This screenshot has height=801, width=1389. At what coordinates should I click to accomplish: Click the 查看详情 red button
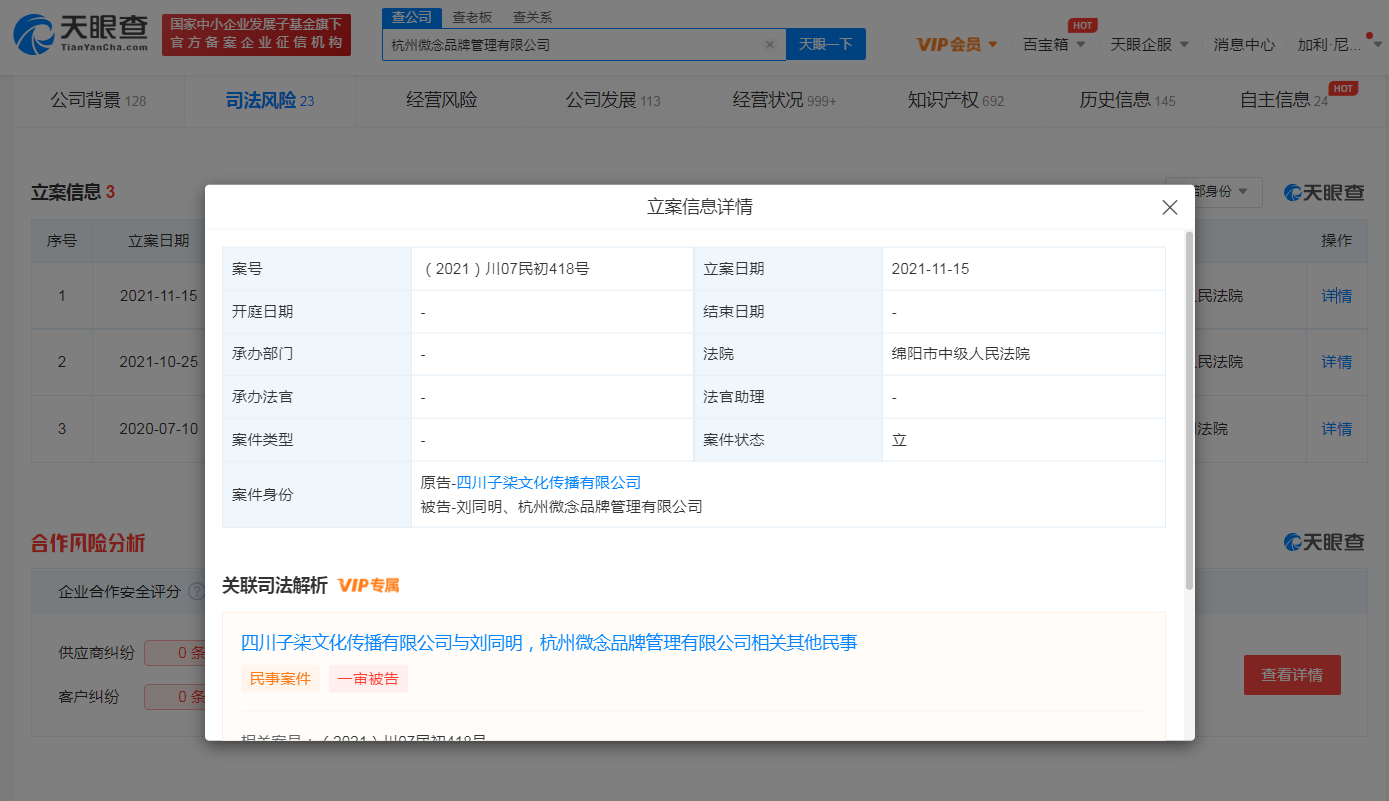pos(1292,675)
